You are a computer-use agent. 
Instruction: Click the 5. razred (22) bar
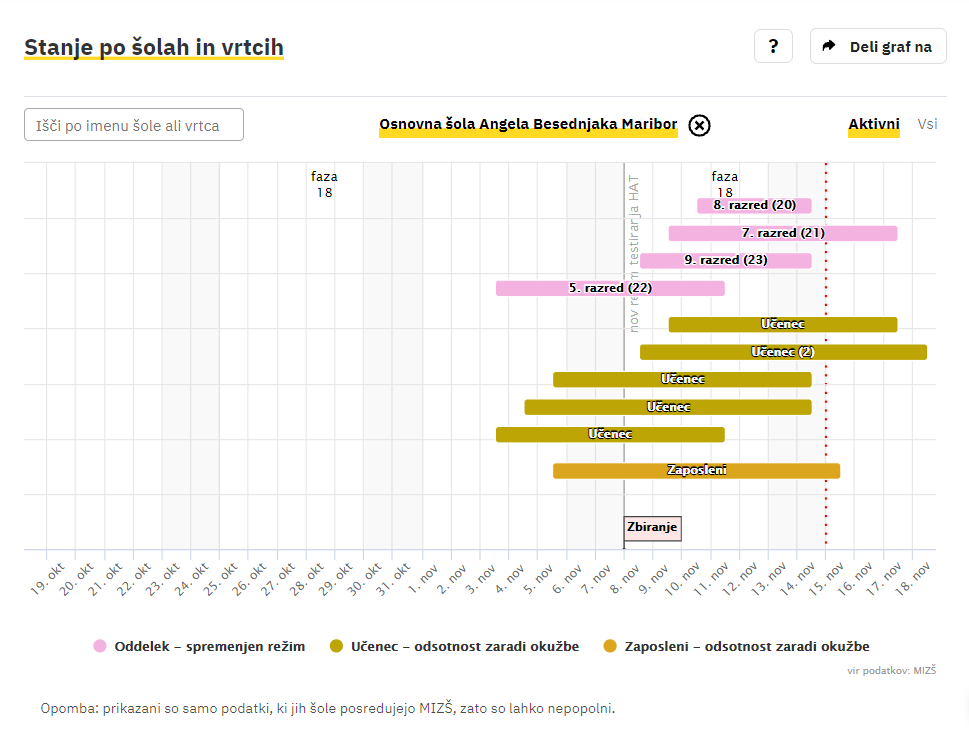(x=609, y=288)
